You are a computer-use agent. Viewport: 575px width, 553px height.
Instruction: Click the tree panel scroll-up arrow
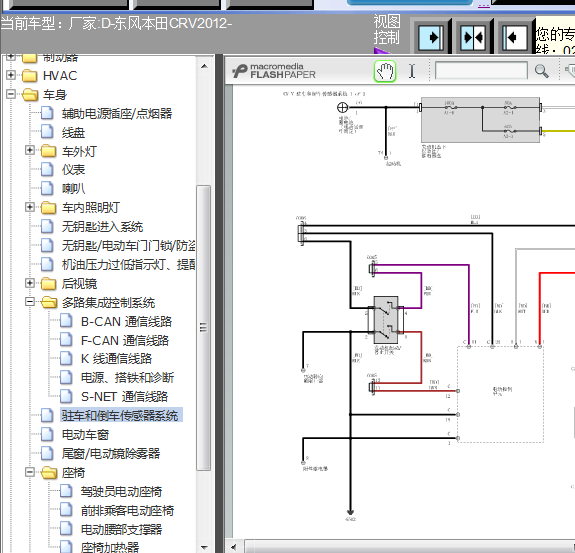(204, 66)
